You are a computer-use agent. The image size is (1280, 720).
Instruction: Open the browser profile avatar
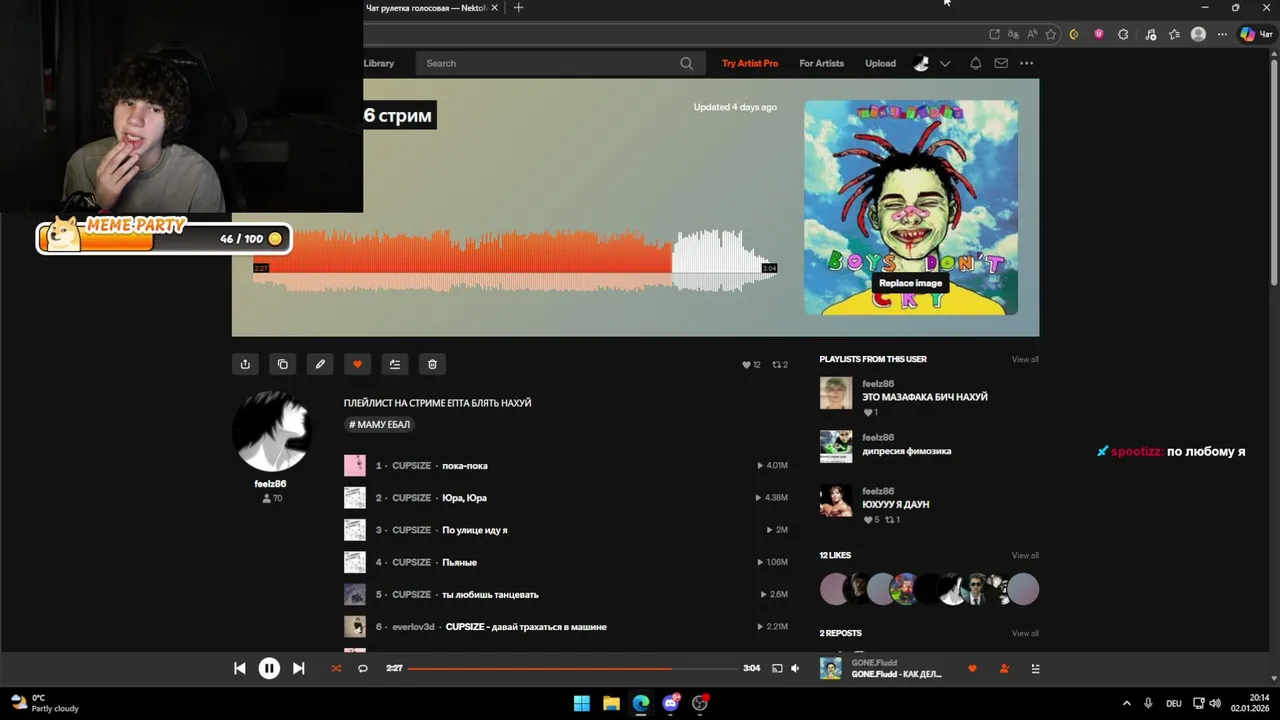click(1198, 34)
